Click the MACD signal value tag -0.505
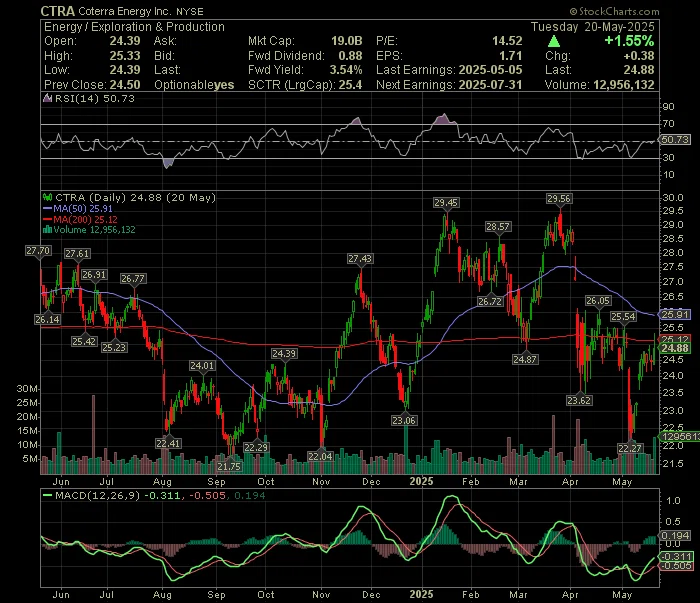This screenshot has width=700, height=603. click(676, 566)
